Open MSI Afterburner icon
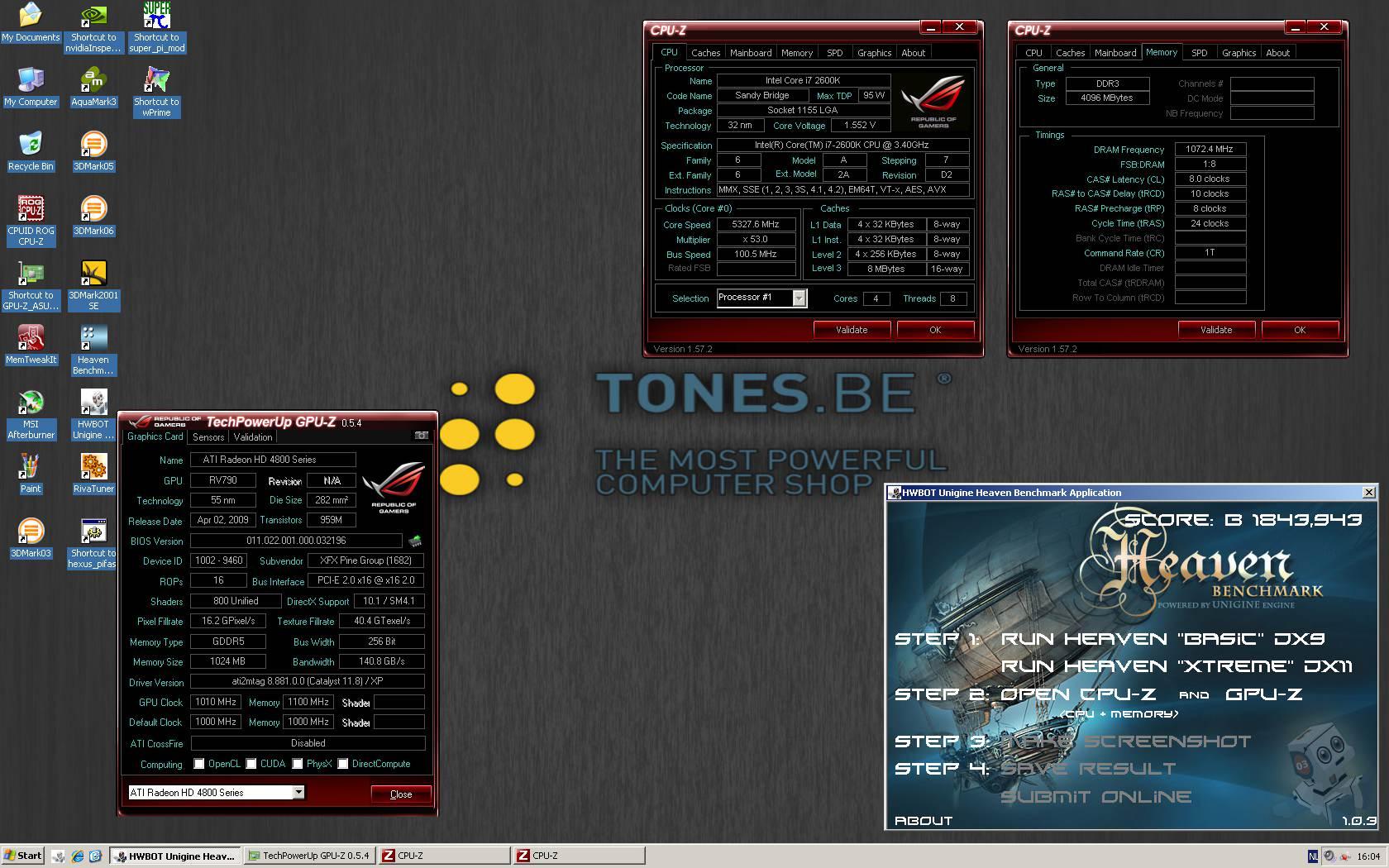Screen dimensions: 1389x868 coord(31,414)
